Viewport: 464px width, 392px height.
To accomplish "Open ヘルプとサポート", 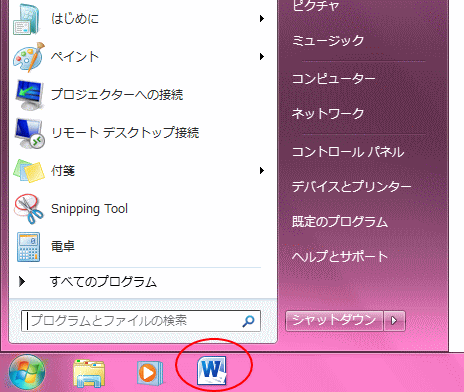I will click(340, 256).
